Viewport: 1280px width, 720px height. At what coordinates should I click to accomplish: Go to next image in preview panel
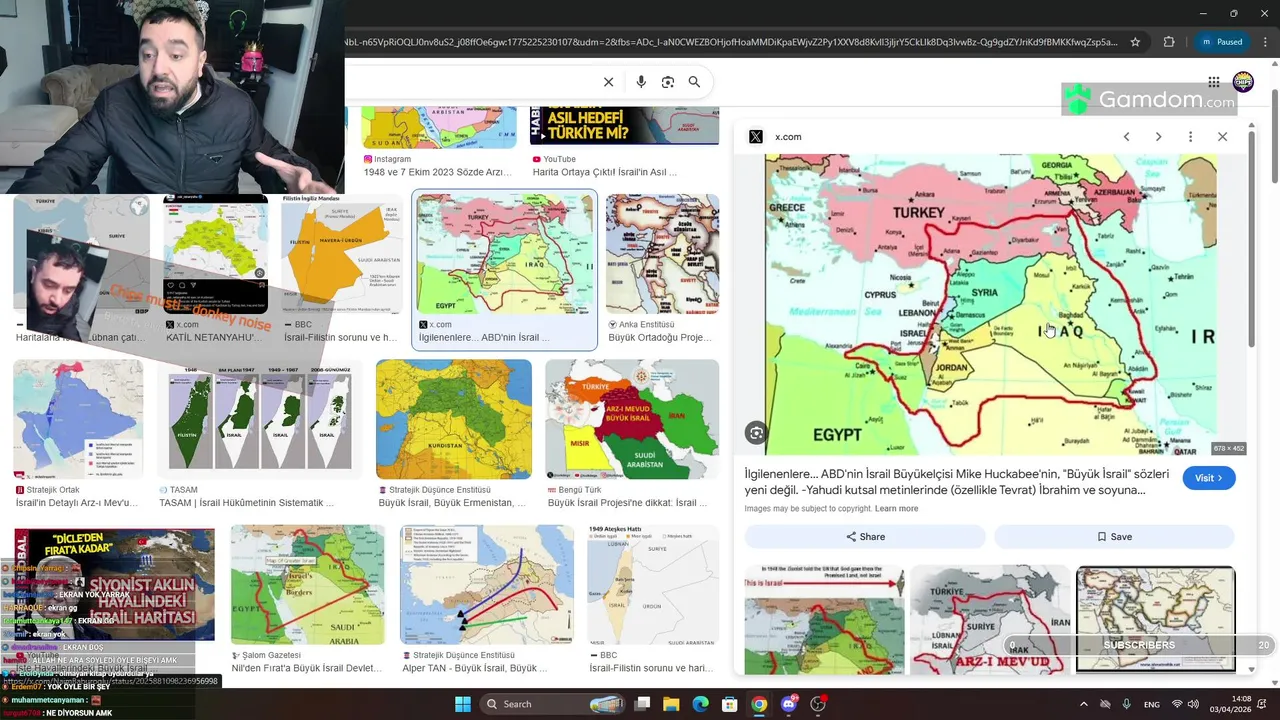pyautogui.click(x=1158, y=136)
